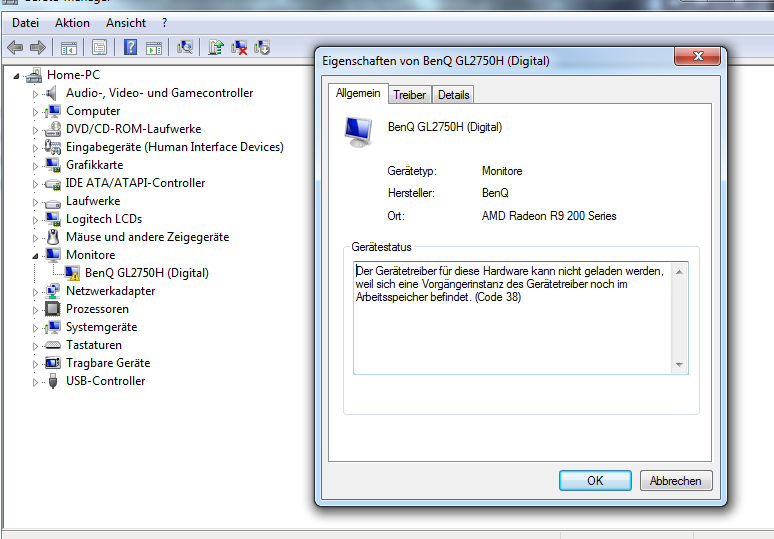Click the Logitech LCDs icon
This screenshot has width=774, height=539.
pos(52,219)
